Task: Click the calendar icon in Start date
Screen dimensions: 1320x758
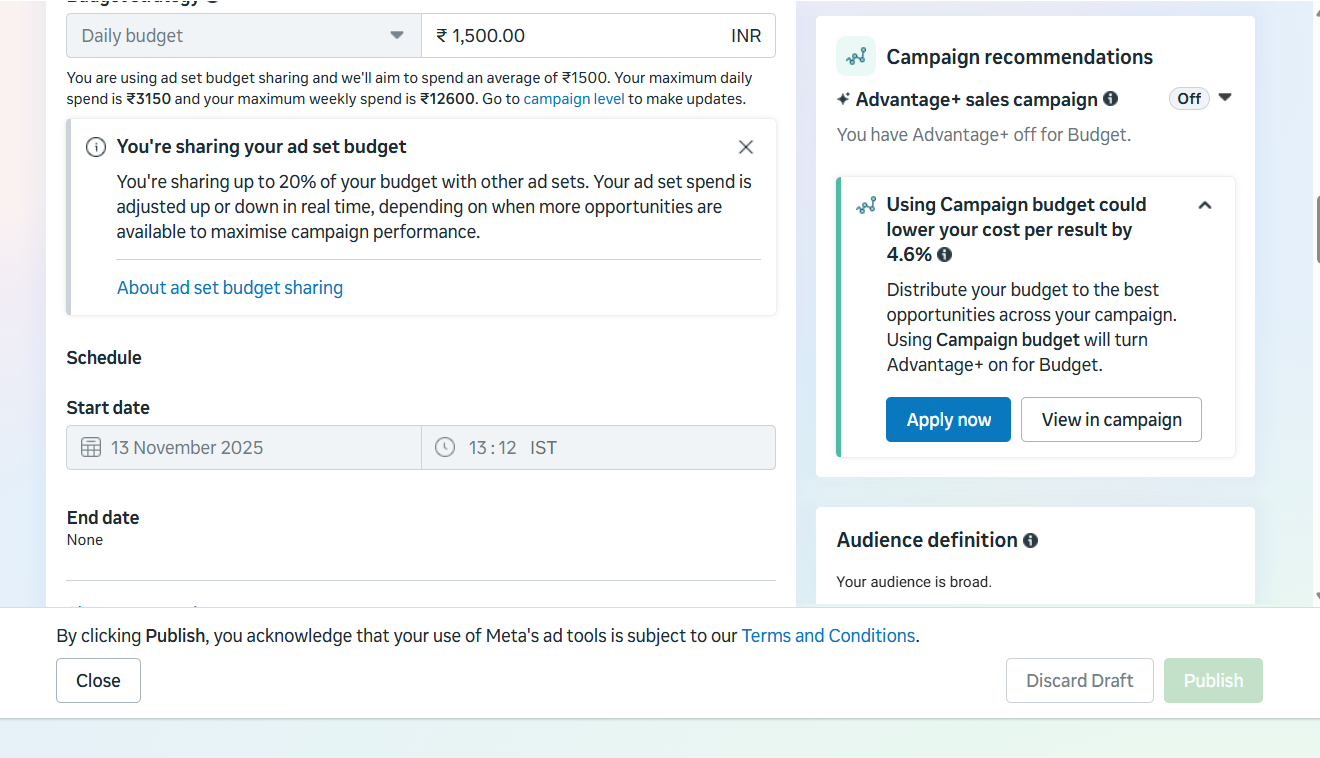Action: pos(91,448)
